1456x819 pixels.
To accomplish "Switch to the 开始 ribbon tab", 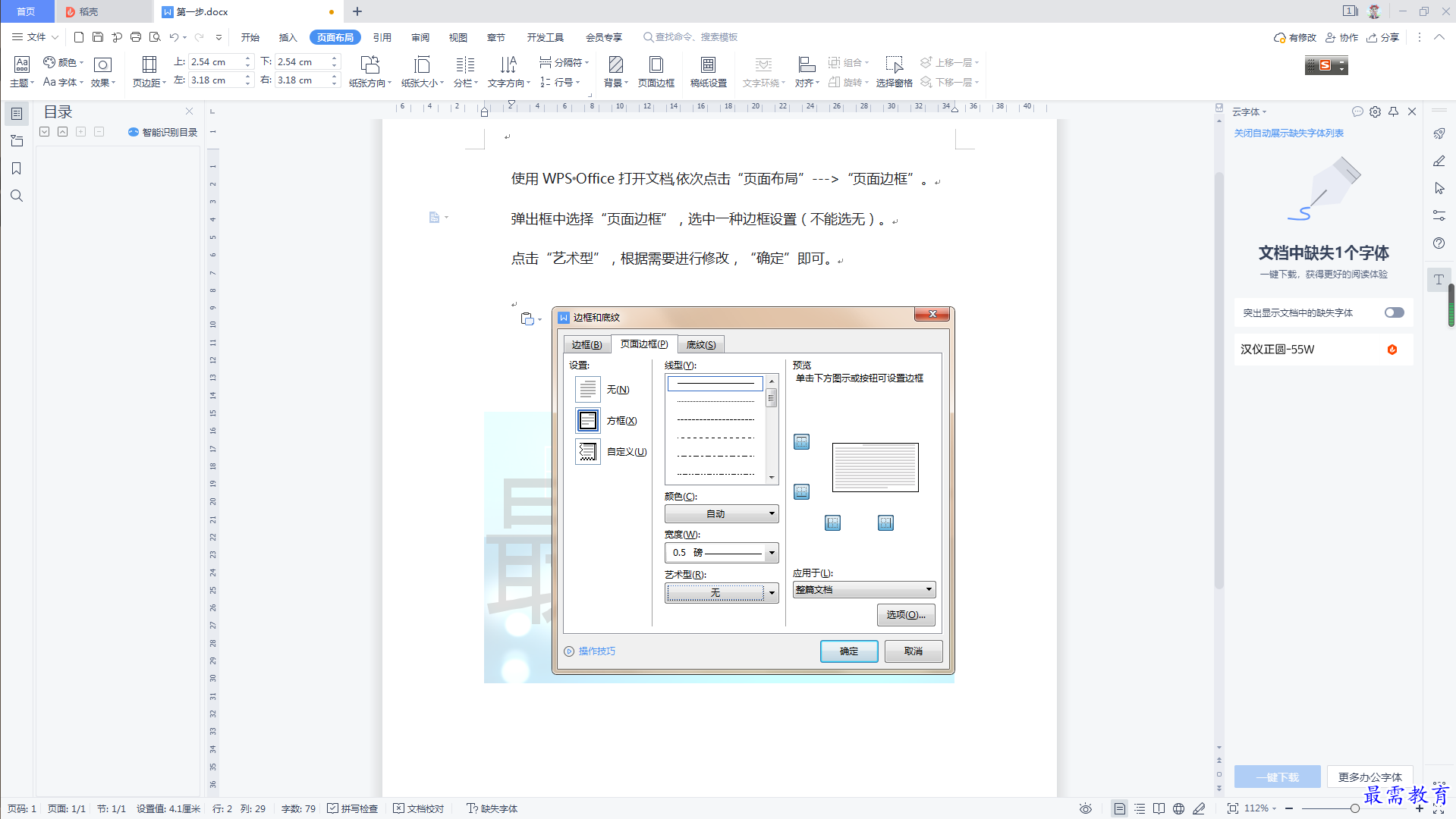I will click(250, 37).
